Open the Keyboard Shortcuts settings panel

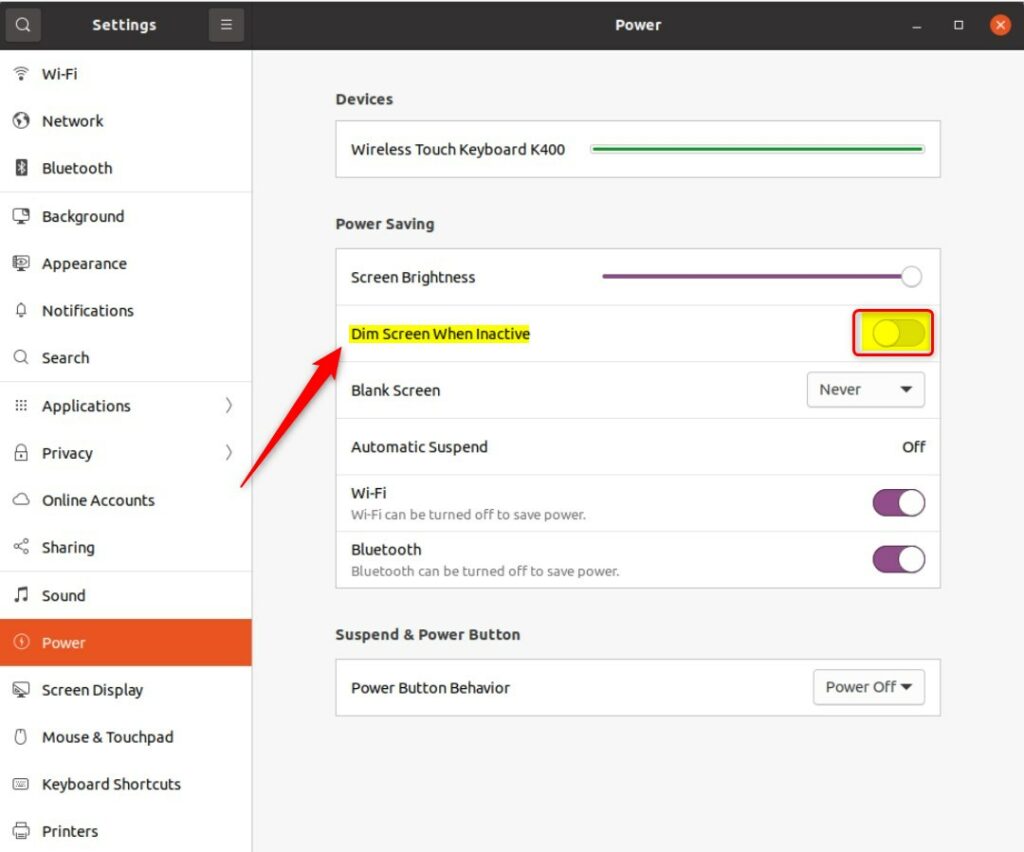click(x=111, y=784)
